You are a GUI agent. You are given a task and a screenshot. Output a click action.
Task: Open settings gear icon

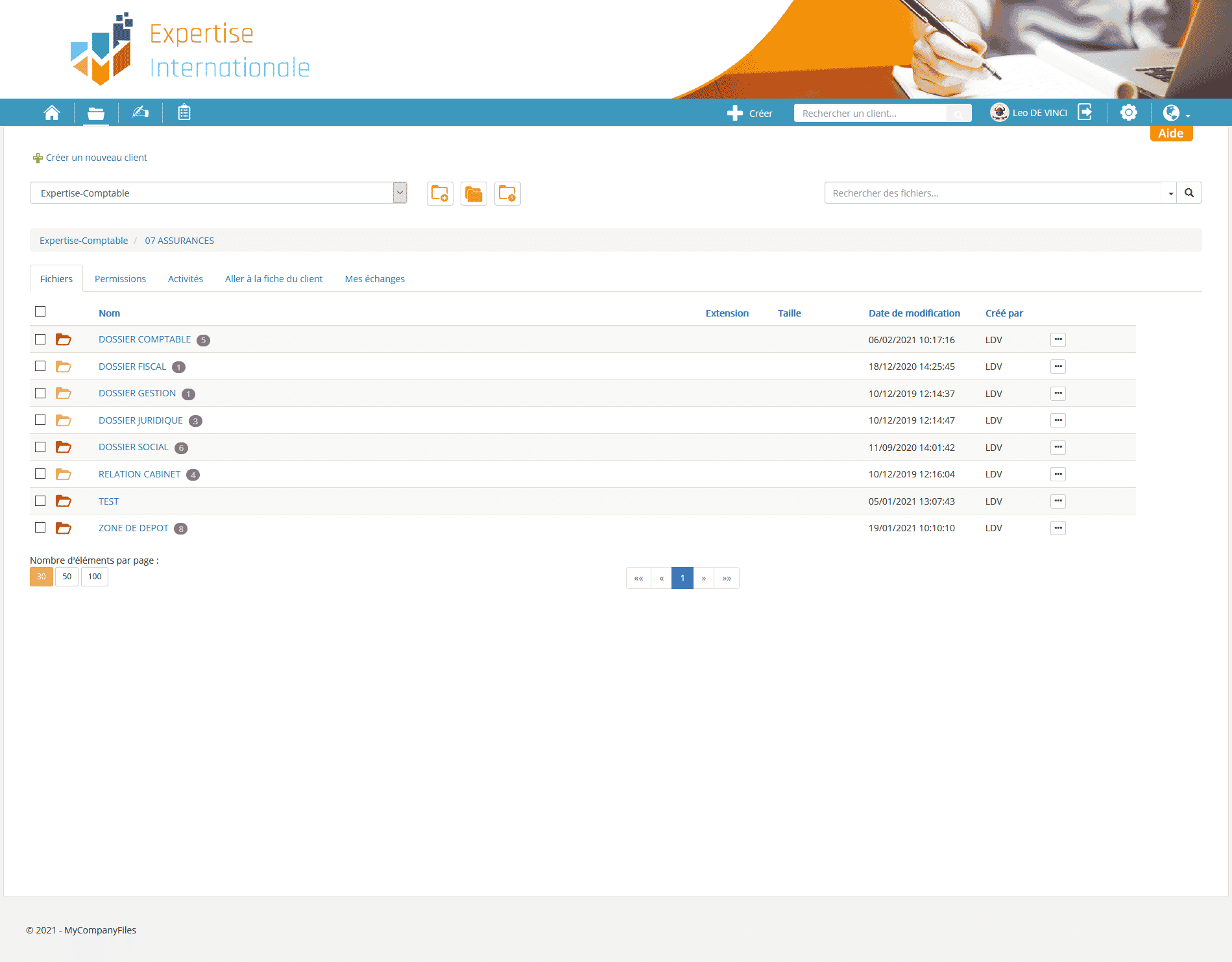tap(1129, 112)
